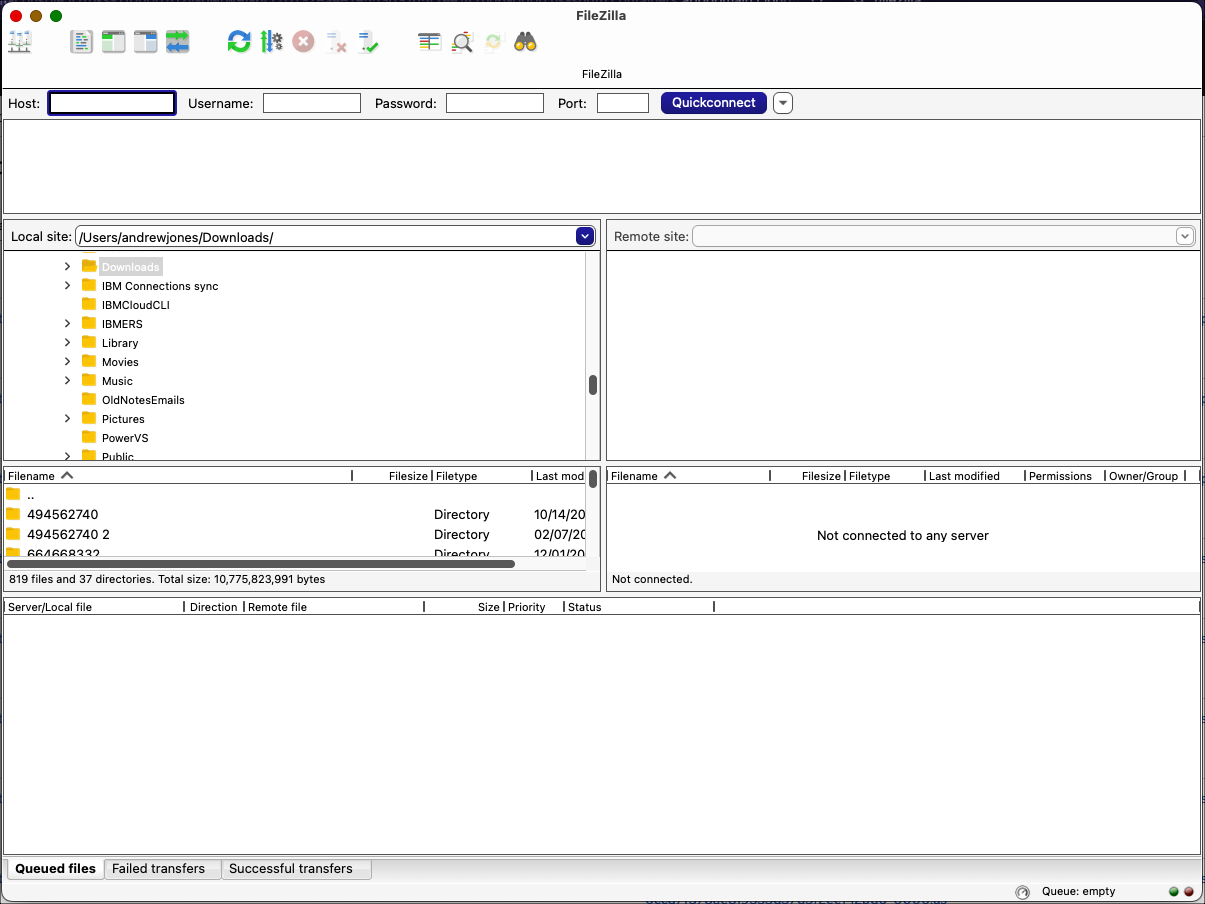The image size is (1205, 904).
Task: Sort local files by Filesize column
Action: pyautogui.click(x=392, y=476)
